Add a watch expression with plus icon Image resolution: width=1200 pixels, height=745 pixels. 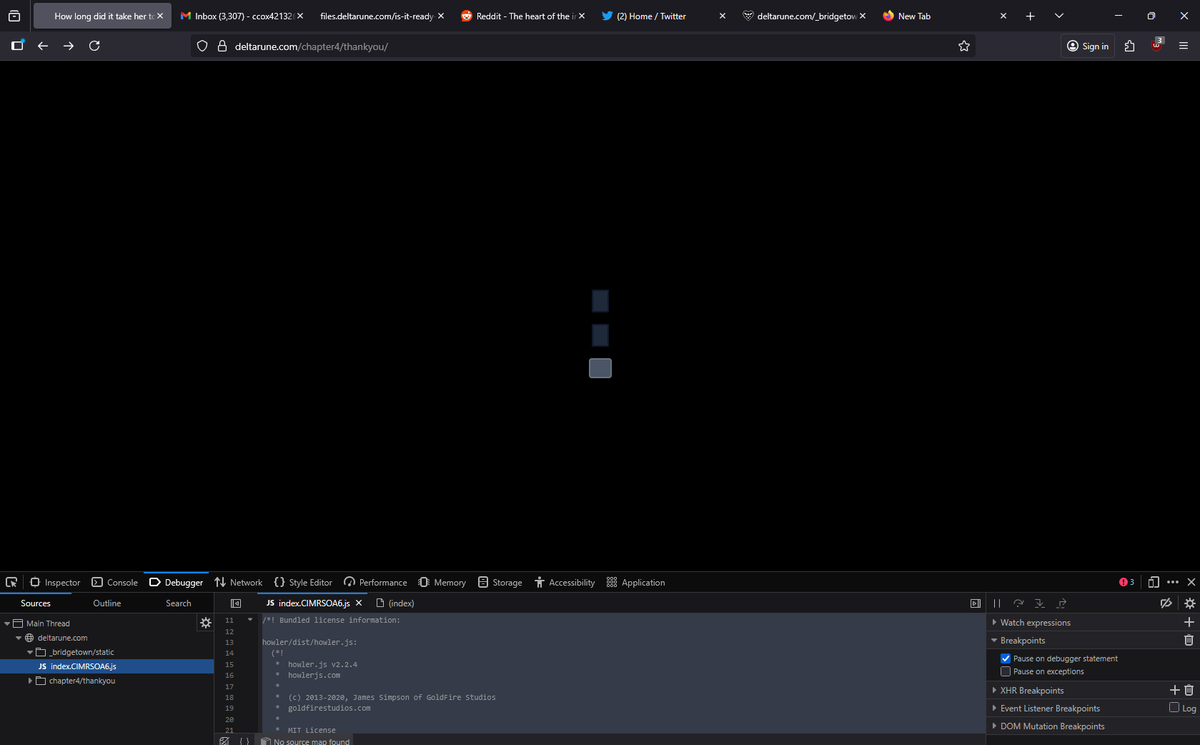(x=1189, y=622)
